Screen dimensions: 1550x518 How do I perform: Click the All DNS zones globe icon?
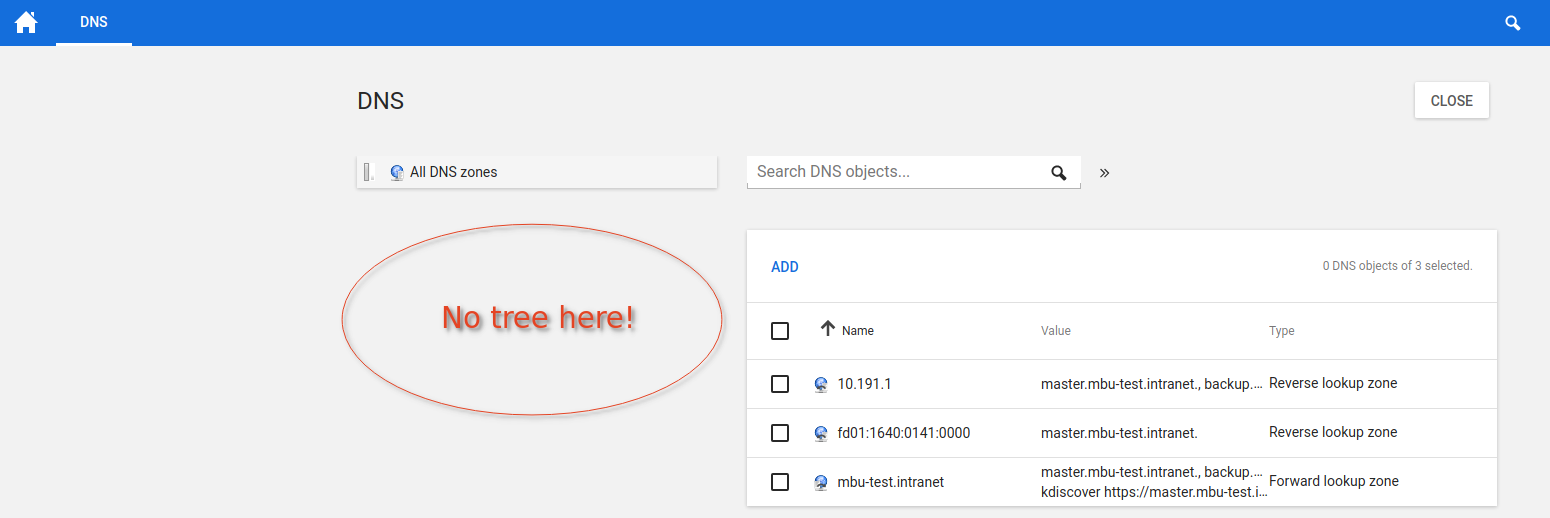(397, 172)
